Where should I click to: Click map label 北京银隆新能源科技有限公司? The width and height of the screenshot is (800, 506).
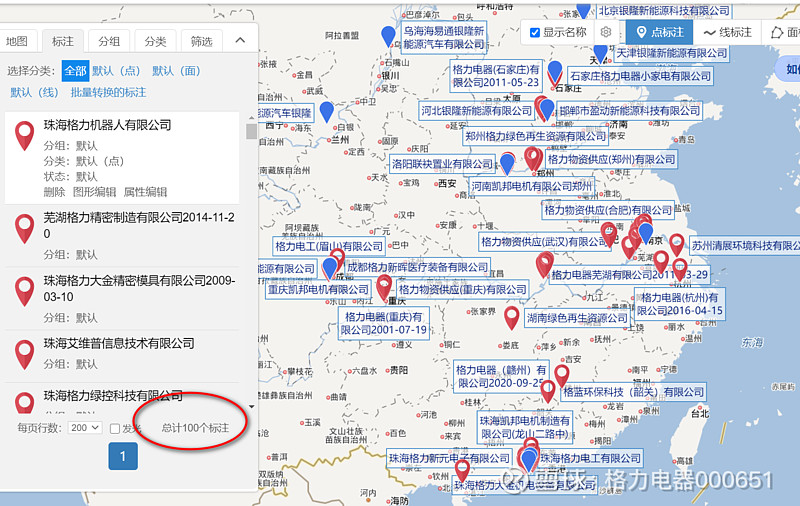(664, 10)
